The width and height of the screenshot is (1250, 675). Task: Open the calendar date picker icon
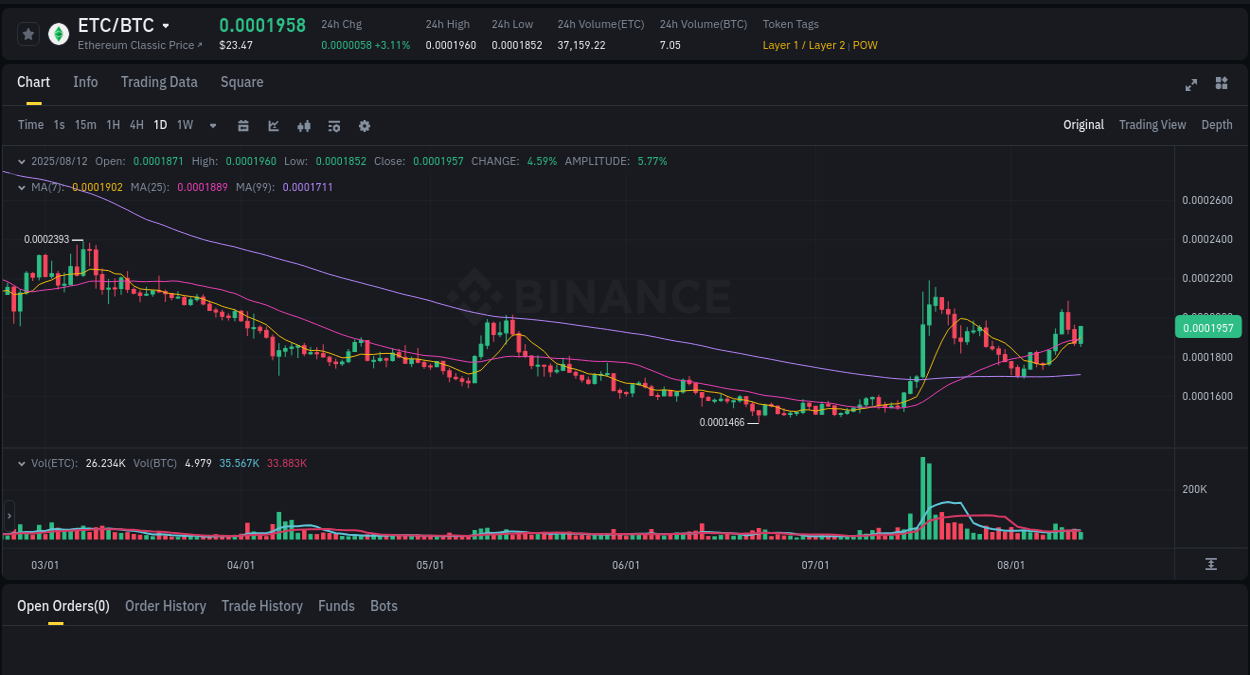point(243,126)
